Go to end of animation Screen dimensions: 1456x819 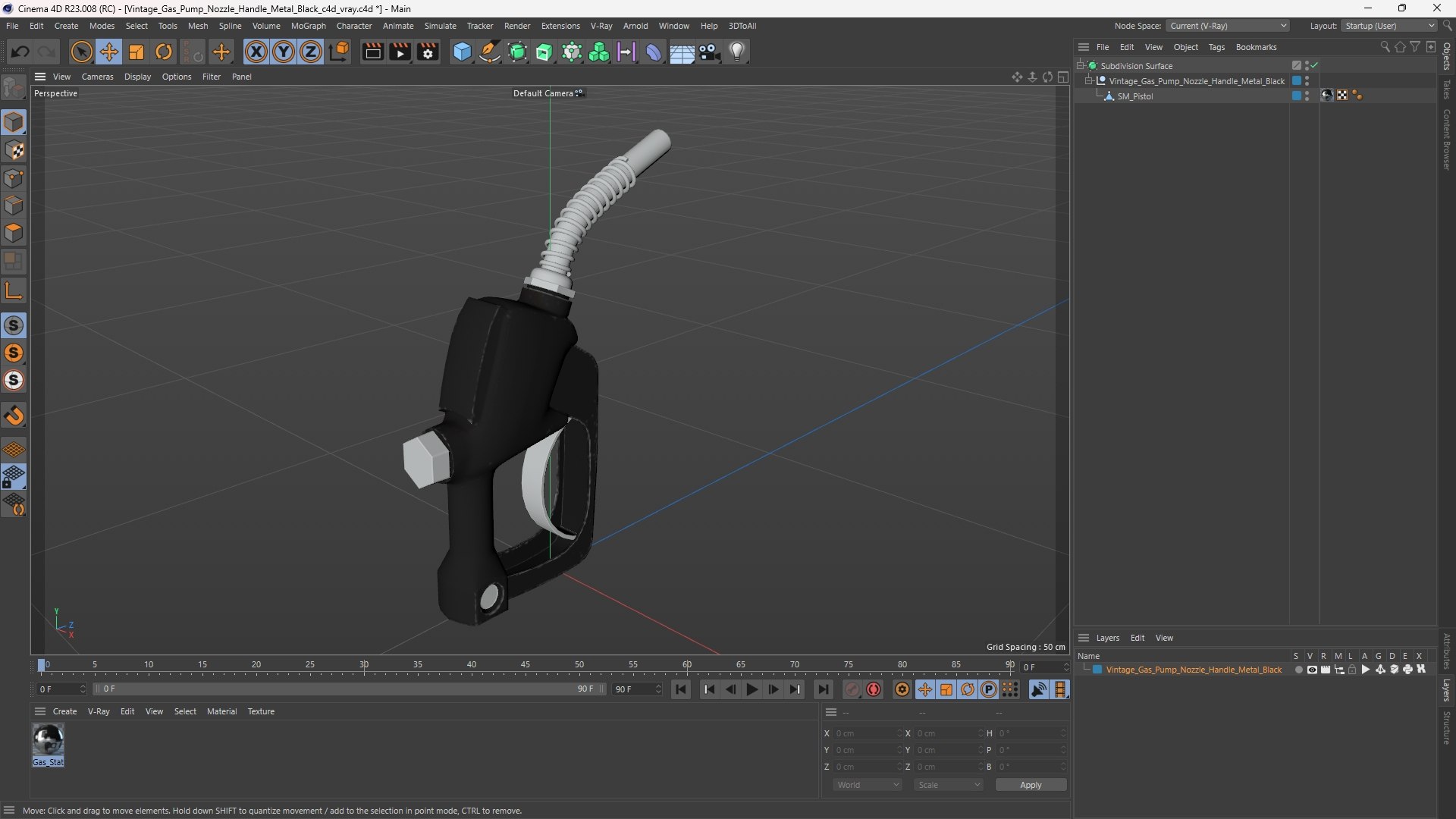(x=823, y=689)
